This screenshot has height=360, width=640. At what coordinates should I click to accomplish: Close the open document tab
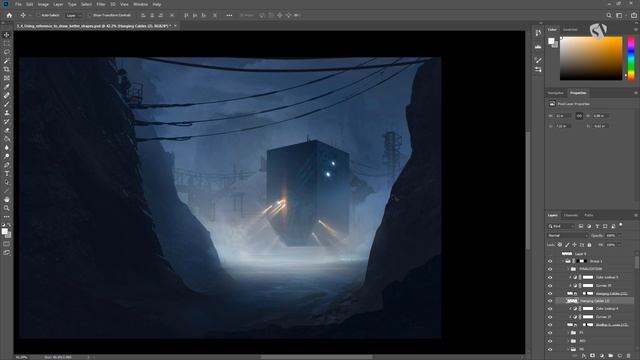click(x=175, y=26)
